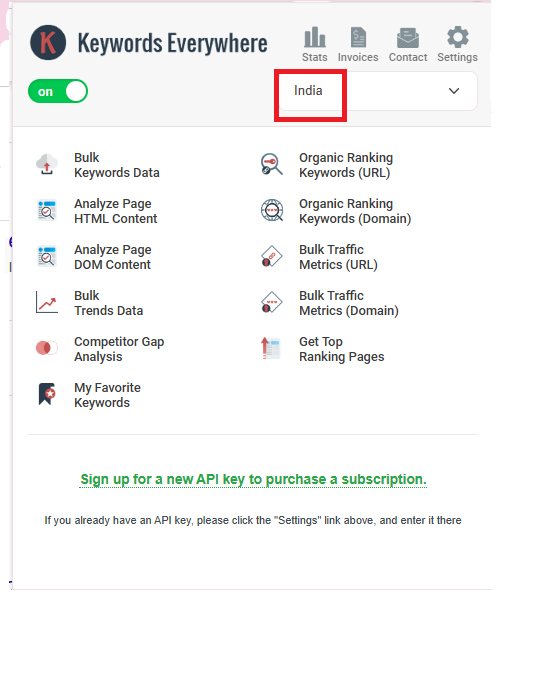The height and width of the screenshot is (698, 549).
Task: Click the My Favorite Keywords bookmark icon
Action: [47, 394]
